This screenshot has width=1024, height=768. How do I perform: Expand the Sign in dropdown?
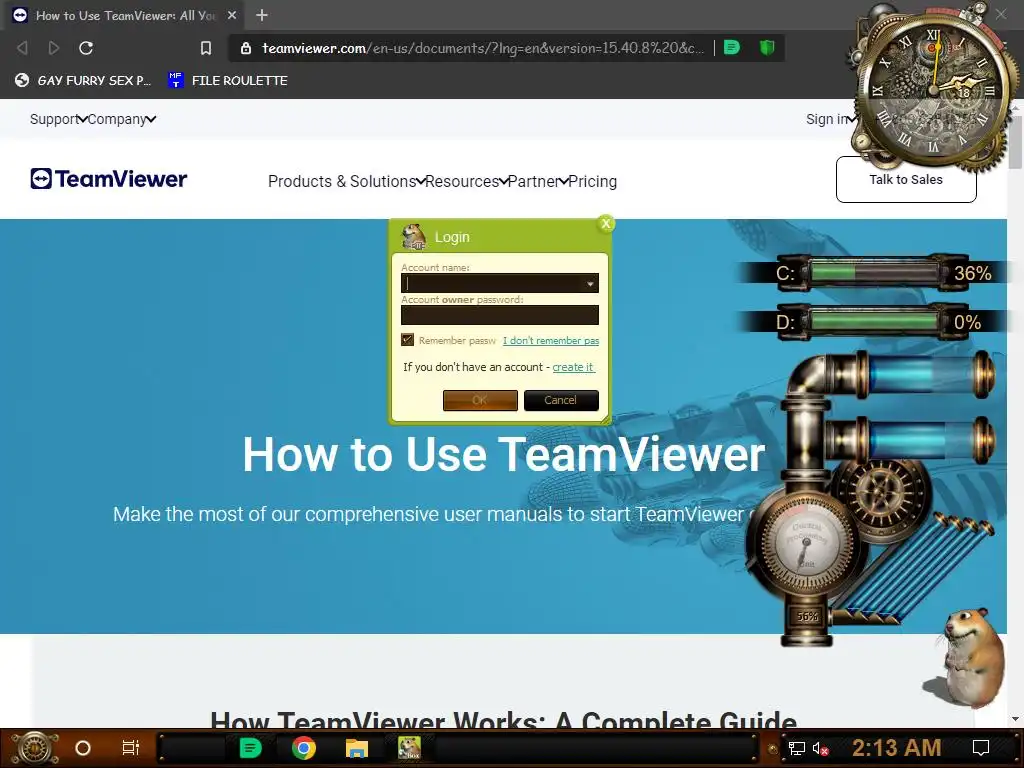[831, 119]
